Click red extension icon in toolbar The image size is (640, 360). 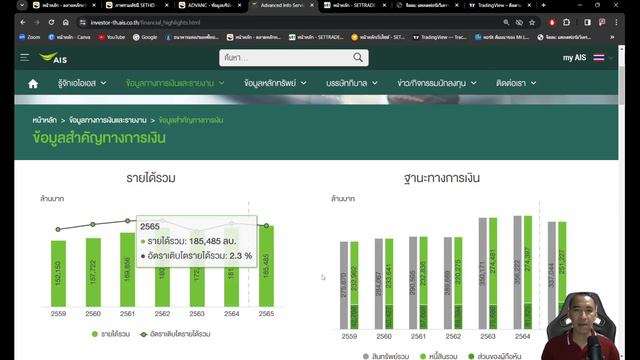[x=552, y=22]
